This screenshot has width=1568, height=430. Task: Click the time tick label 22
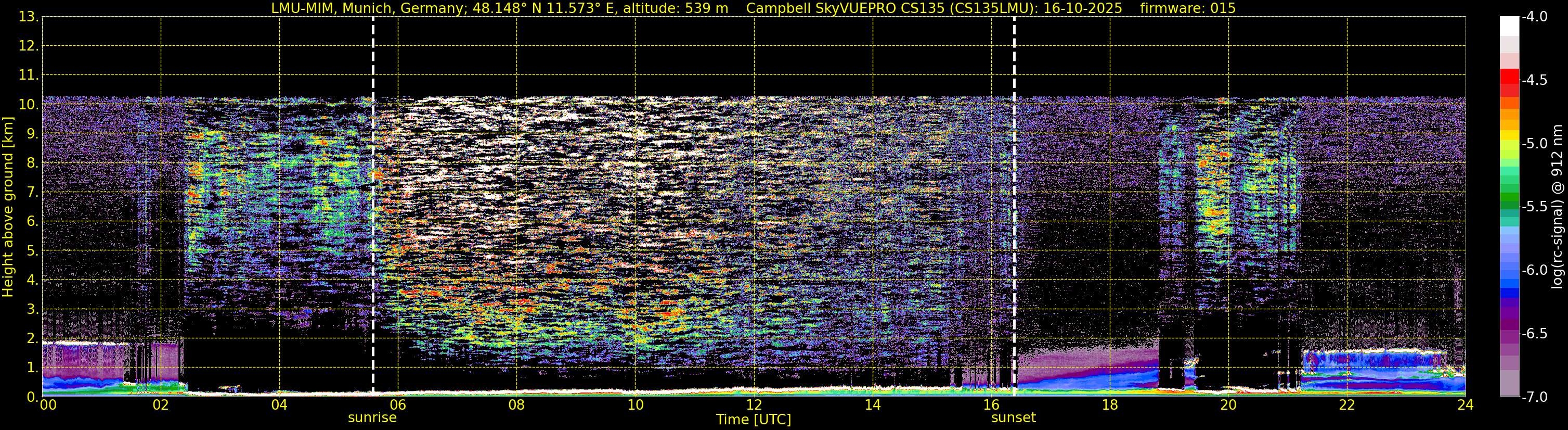pyautogui.click(x=1347, y=405)
